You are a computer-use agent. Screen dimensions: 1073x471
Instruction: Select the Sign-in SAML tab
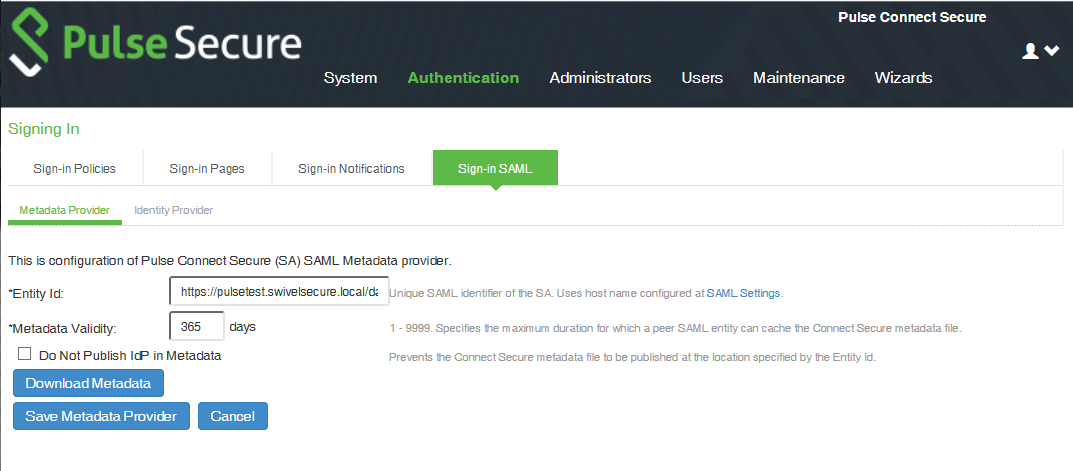(495, 168)
